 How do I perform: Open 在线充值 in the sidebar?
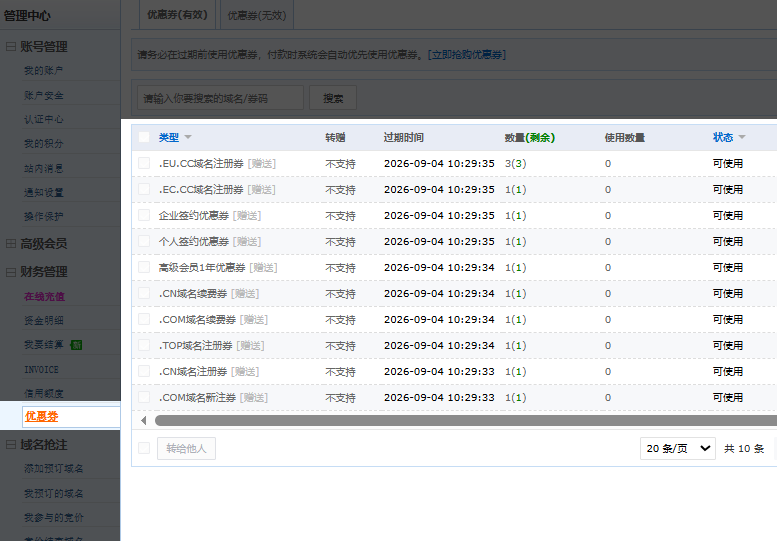pyautogui.click(x=45, y=296)
